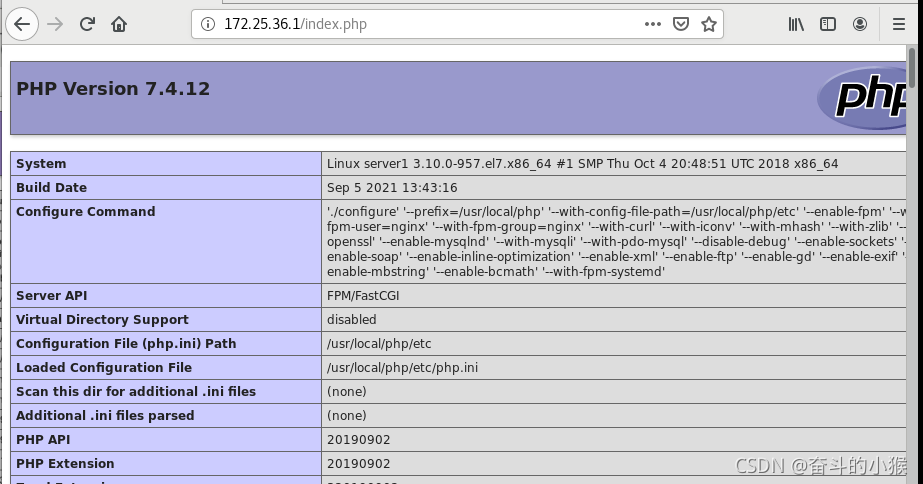Save page to Pocket
This screenshot has width=923, height=484.
[x=680, y=24]
